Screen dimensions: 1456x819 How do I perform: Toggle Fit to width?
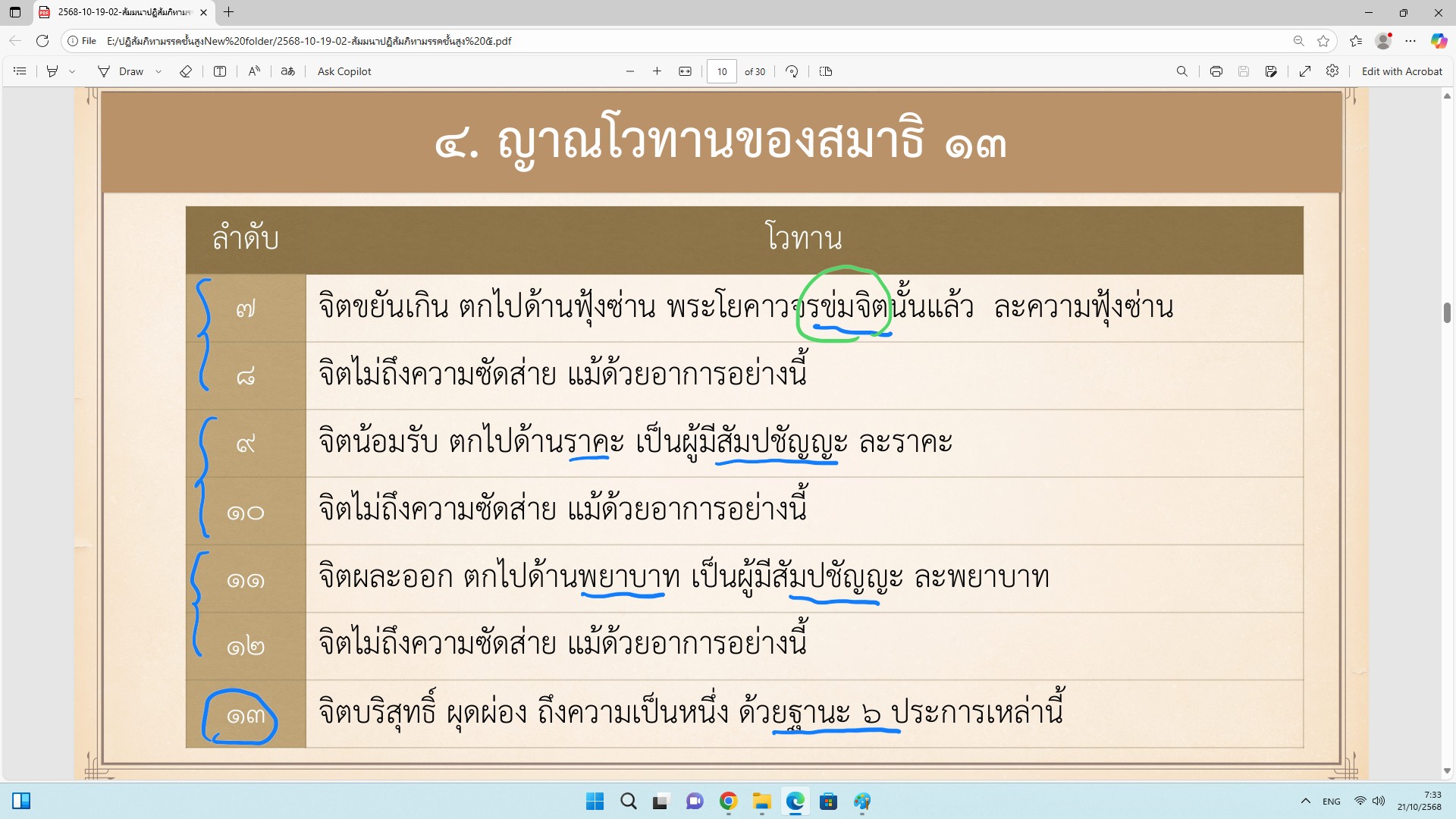click(685, 71)
